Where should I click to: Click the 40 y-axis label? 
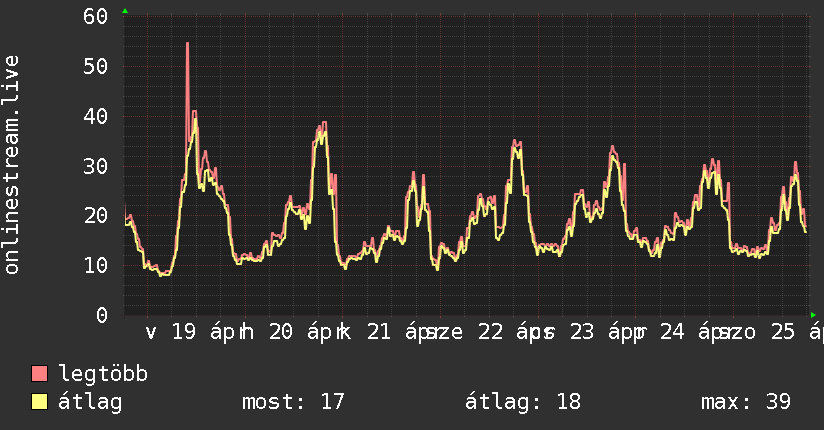(96, 117)
